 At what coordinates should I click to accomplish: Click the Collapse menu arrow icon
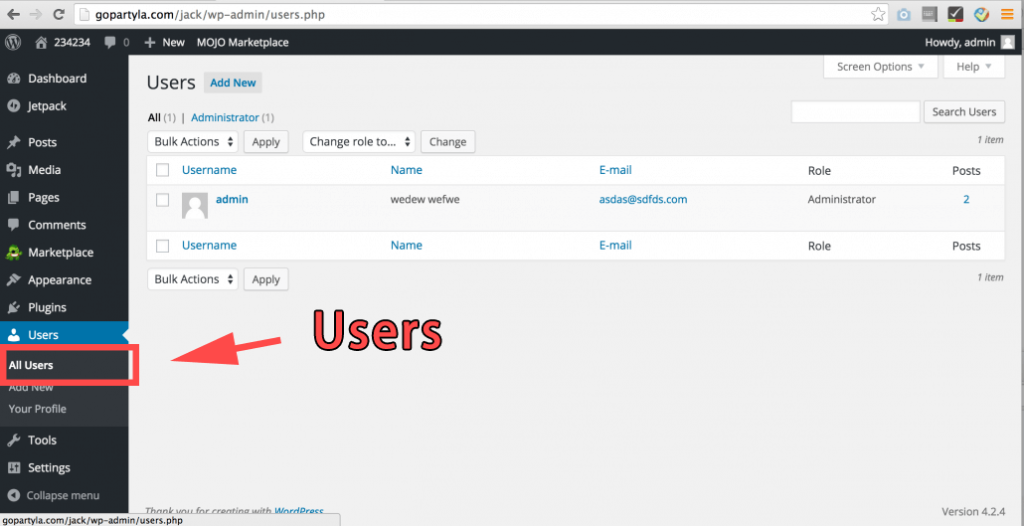pyautogui.click(x=13, y=495)
